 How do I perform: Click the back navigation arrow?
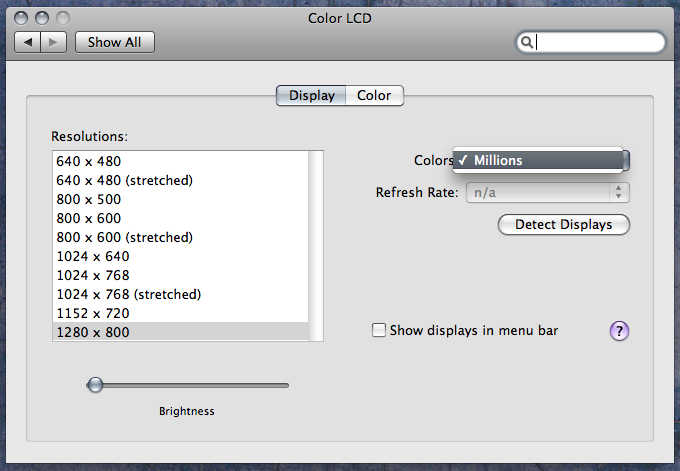coord(29,42)
